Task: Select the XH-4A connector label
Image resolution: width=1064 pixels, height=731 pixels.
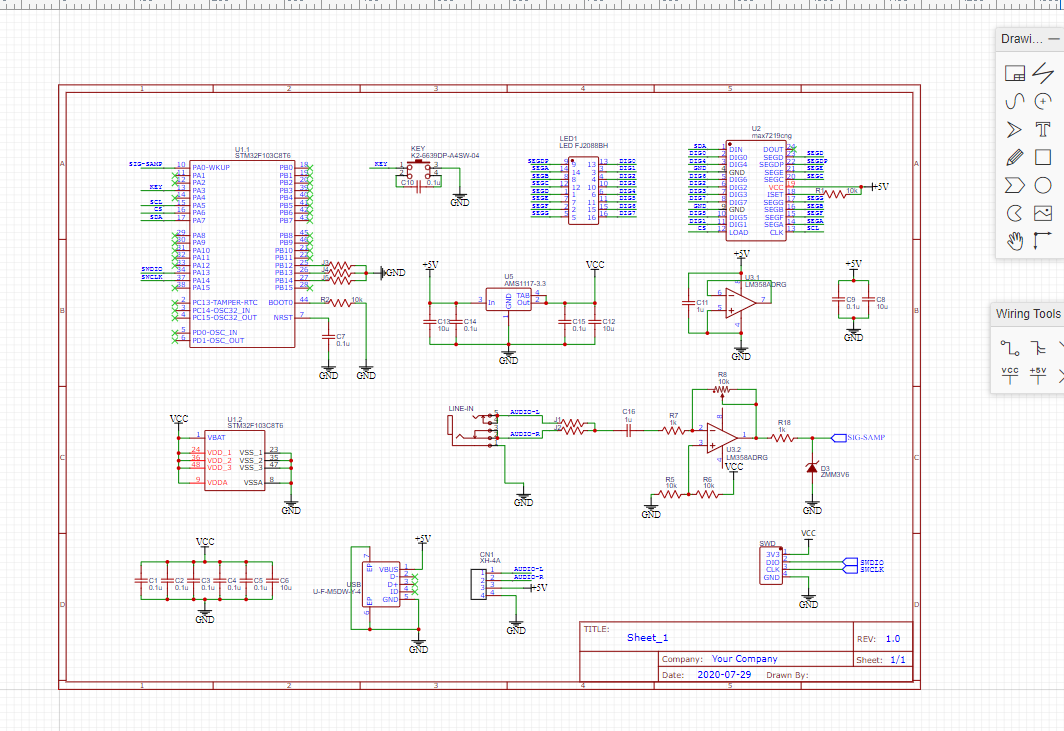Action: tap(490, 561)
